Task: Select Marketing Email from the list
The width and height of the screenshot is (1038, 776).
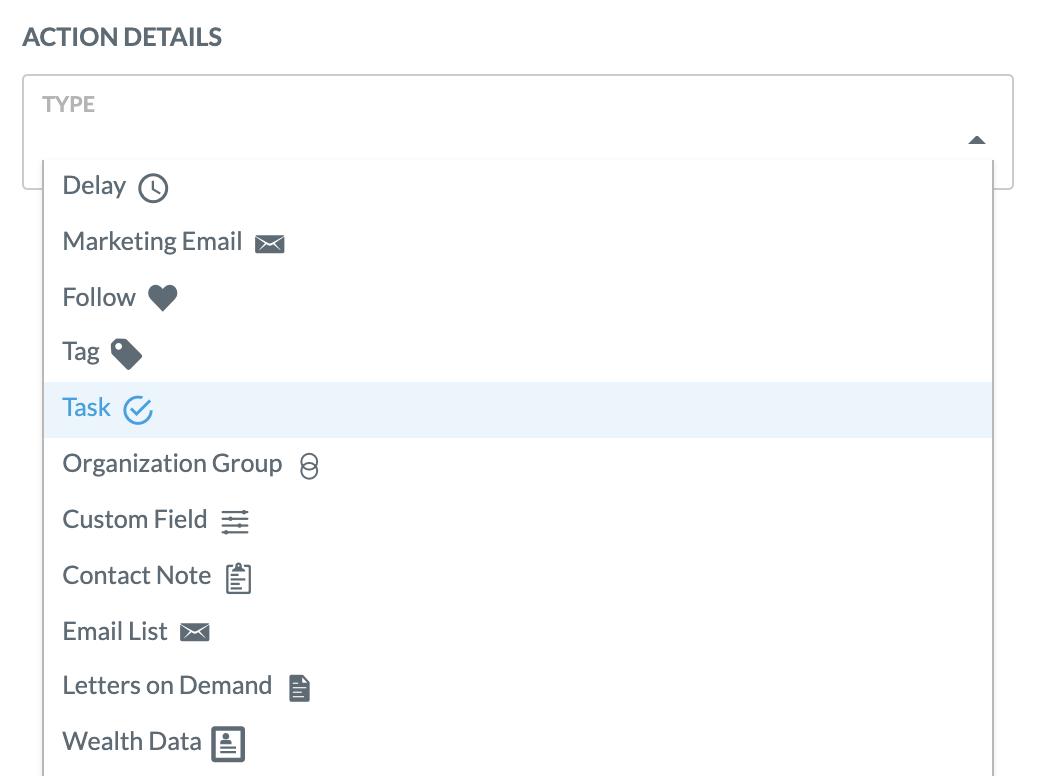Action: pos(518,242)
